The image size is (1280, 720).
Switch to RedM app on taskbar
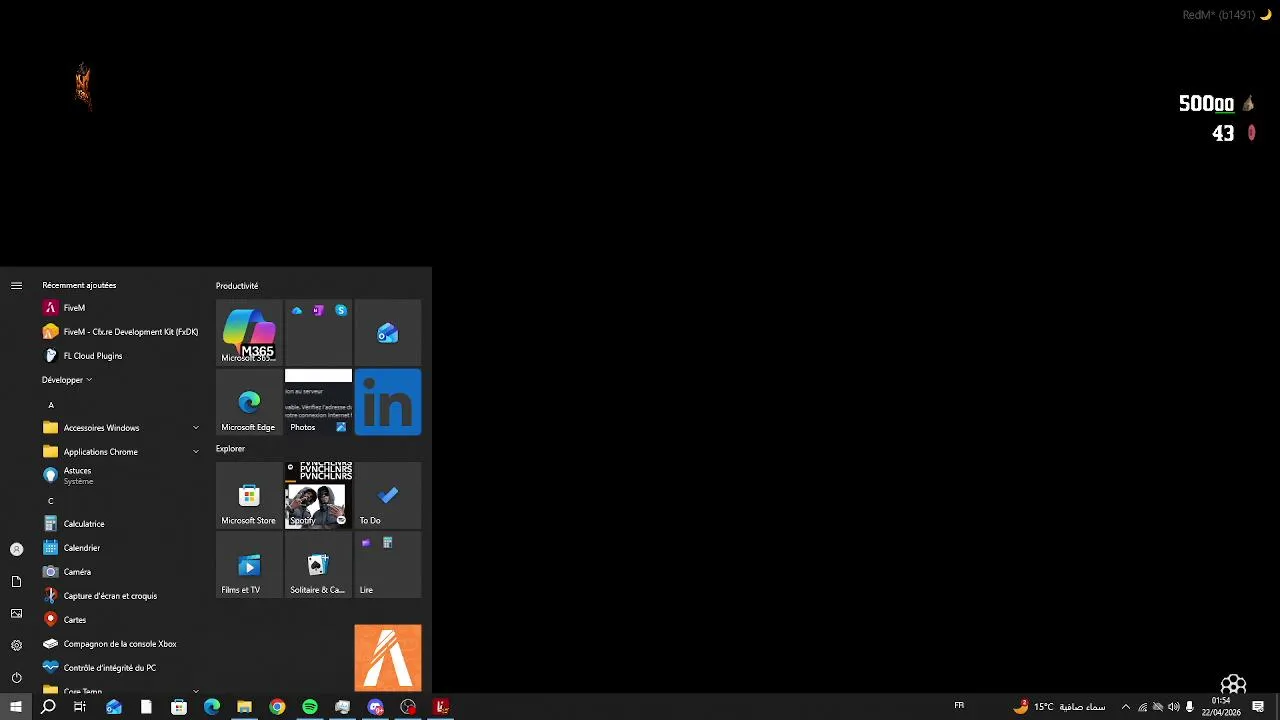(441, 707)
